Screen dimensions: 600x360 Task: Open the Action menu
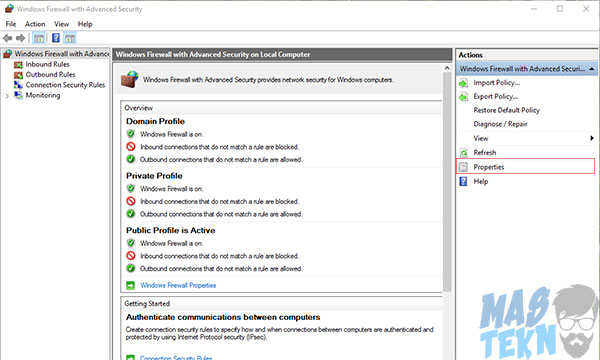[x=35, y=24]
